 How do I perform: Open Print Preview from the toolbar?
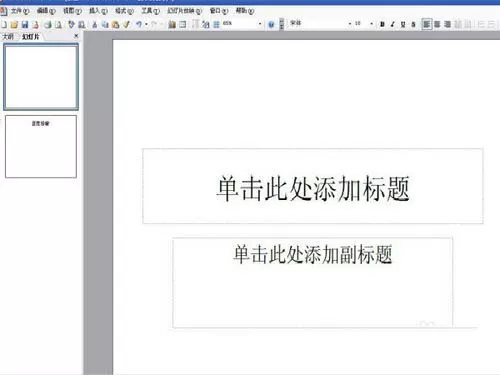click(58, 24)
